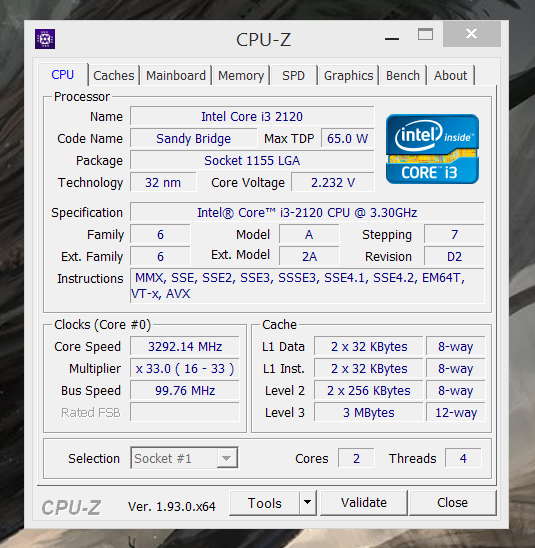This screenshot has width=535, height=548.
Task: Open the Mainboard tab
Action: coord(176,75)
